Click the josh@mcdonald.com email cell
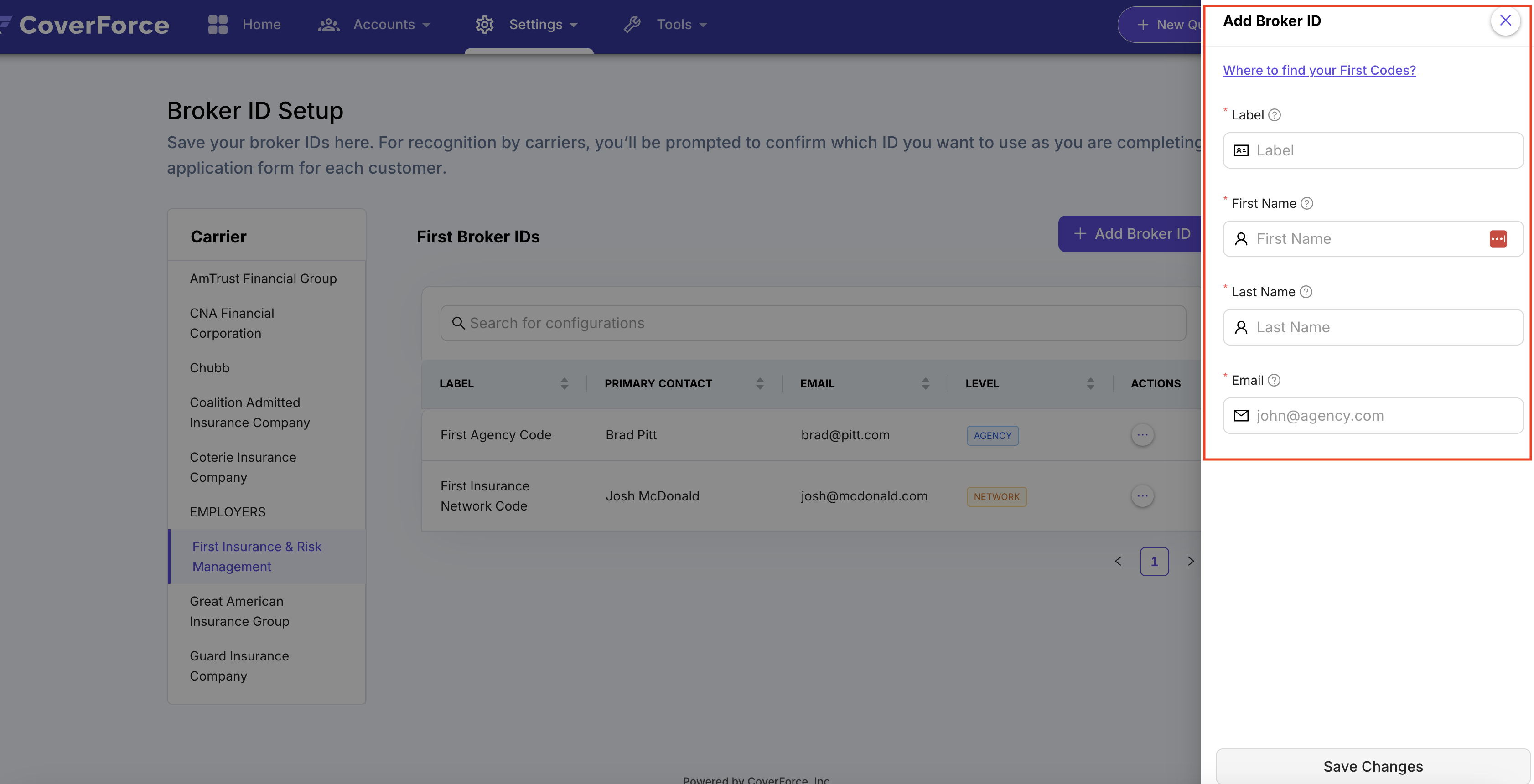This screenshot has width=1534, height=784. coord(864,496)
